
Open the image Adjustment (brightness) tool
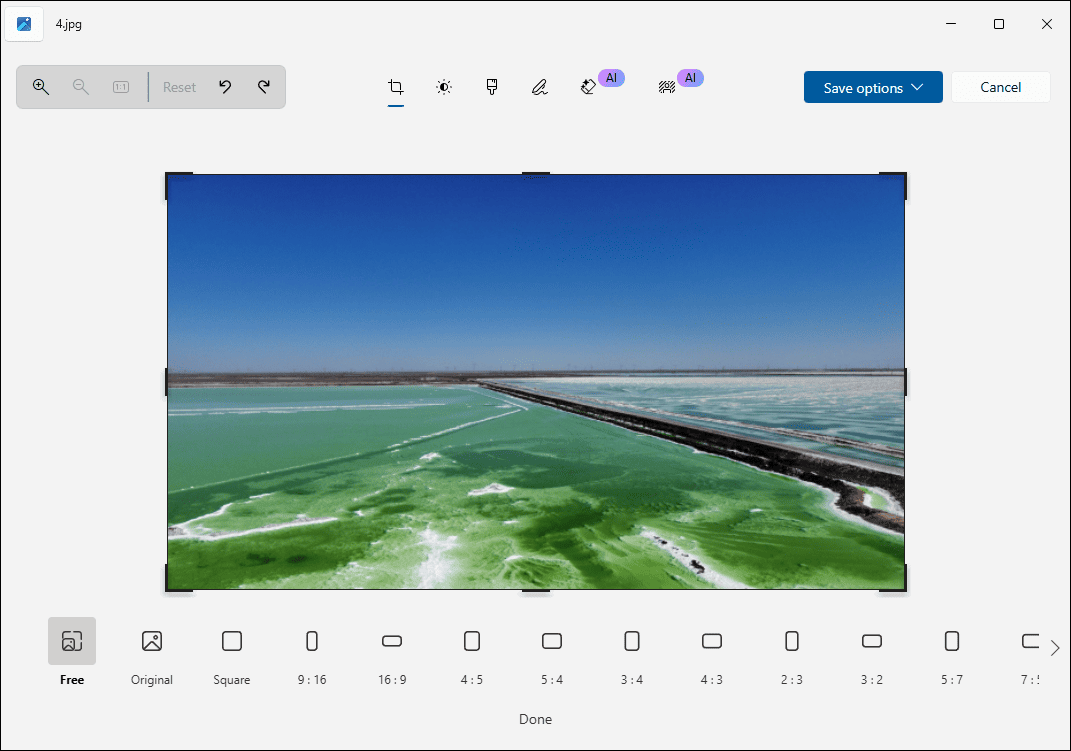(x=444, y=87)
